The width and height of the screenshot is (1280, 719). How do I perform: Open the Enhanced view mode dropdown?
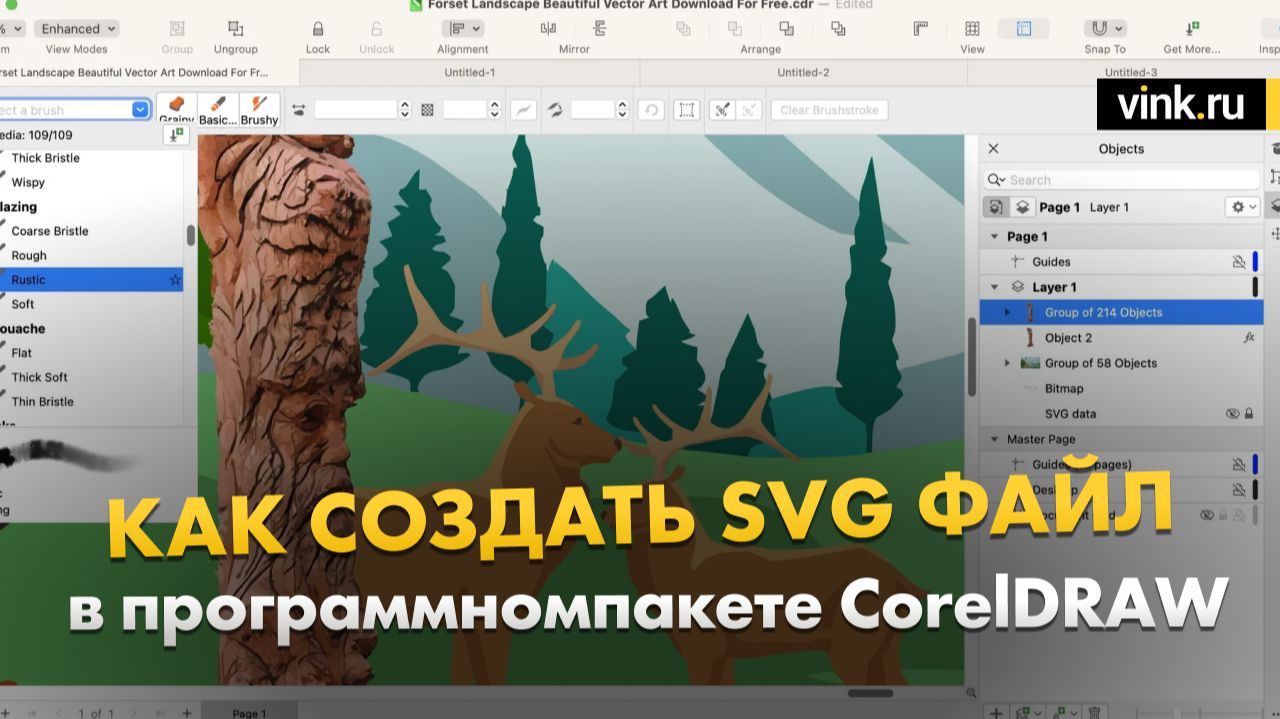[x=77, y=29]
